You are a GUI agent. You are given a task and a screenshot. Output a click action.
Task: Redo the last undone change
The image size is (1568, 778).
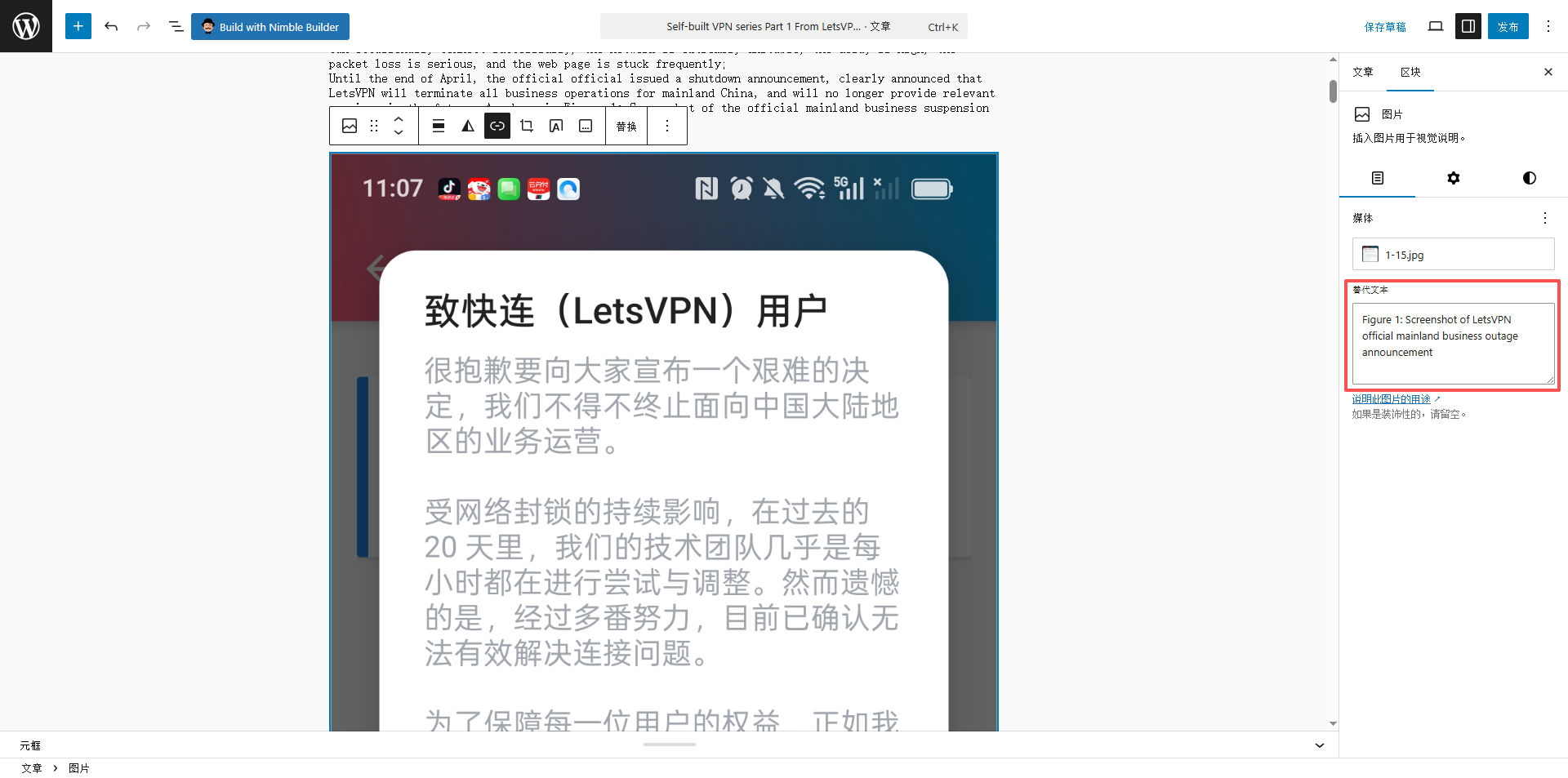[144, 26]
